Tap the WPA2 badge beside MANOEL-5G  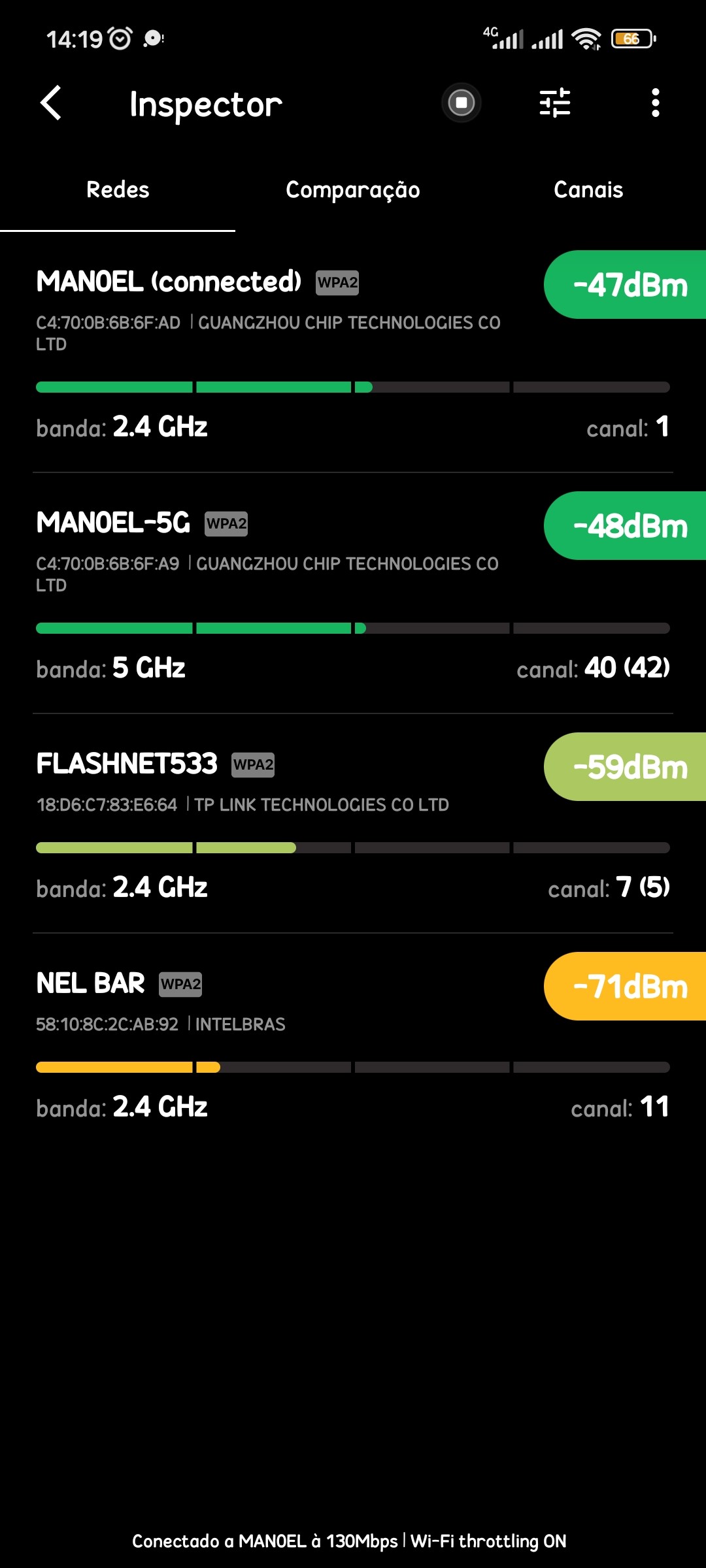click(x=226, y=524)
